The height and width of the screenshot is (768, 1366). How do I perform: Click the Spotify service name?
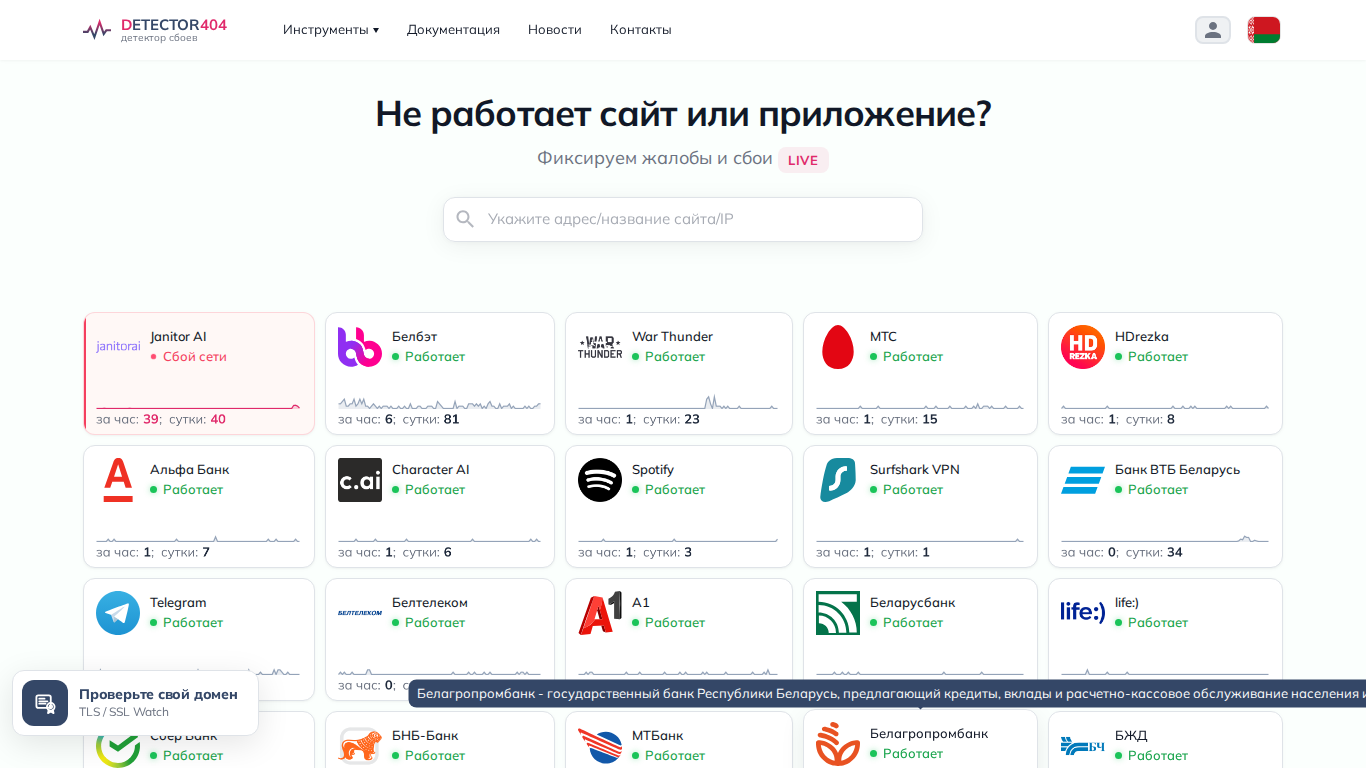tap(653, 470)
